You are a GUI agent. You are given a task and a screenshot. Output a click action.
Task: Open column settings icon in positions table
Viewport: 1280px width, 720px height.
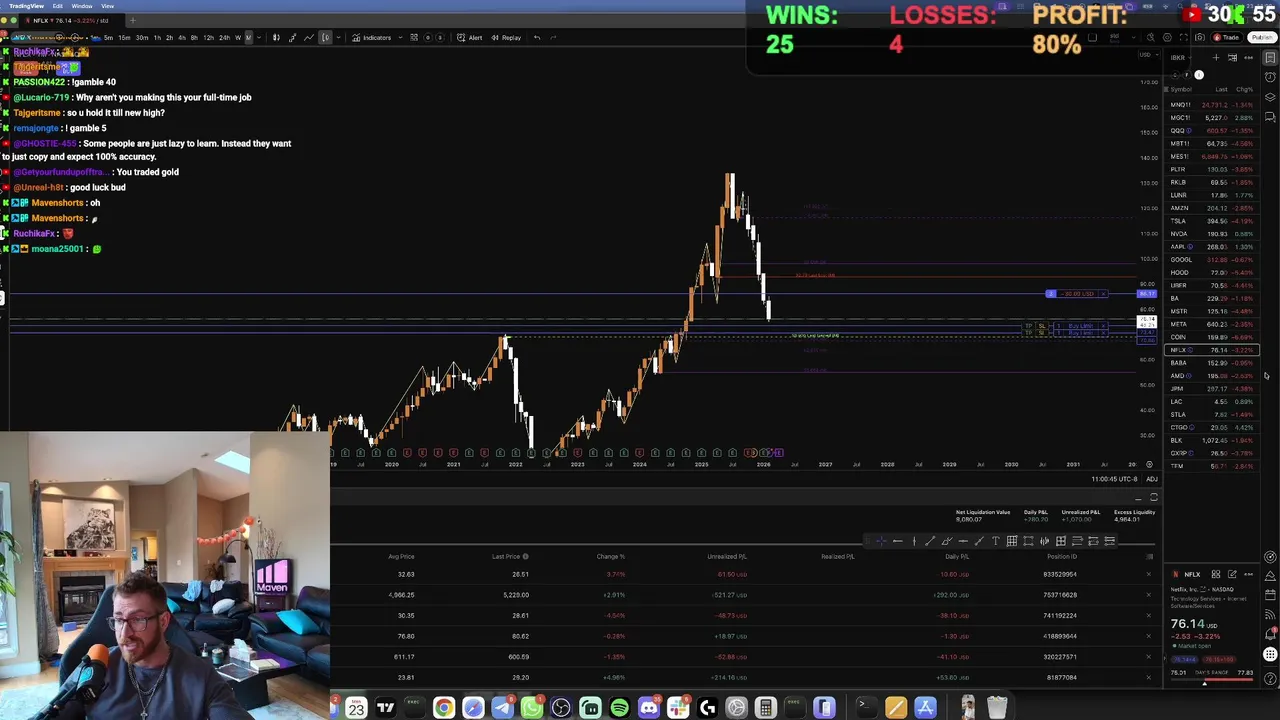(x=1149, y=556)
